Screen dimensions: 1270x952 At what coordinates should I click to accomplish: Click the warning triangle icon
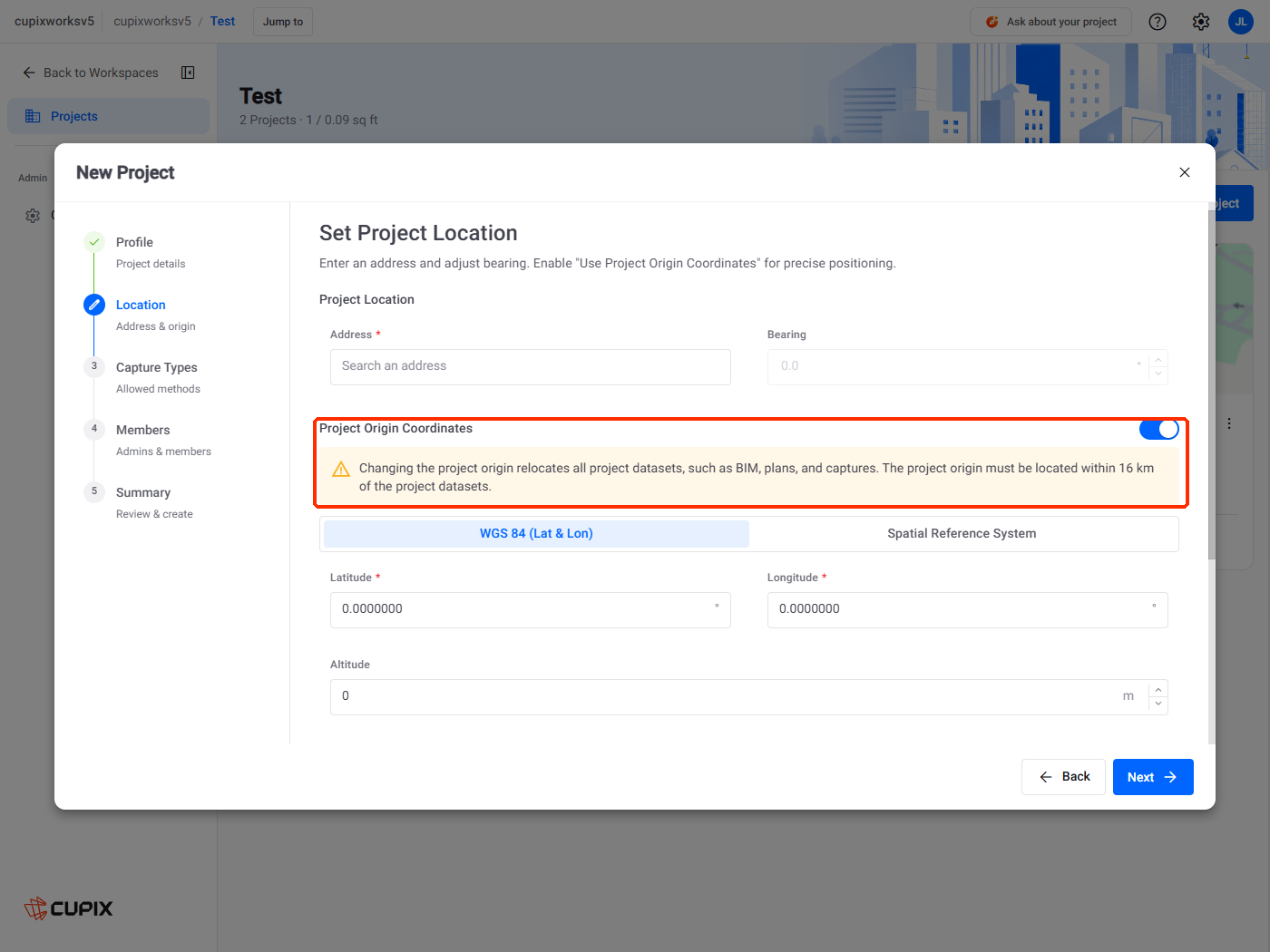[341, 469]
